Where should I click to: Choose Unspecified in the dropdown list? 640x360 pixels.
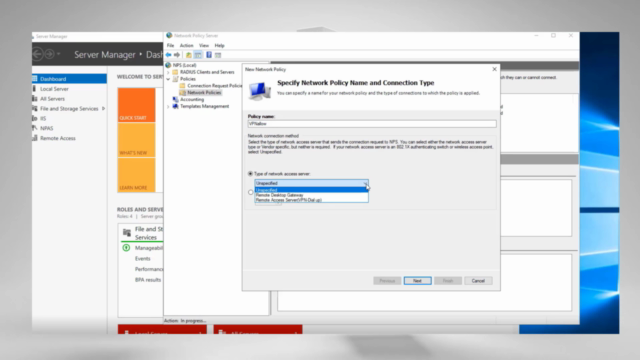tap(311, 190)
